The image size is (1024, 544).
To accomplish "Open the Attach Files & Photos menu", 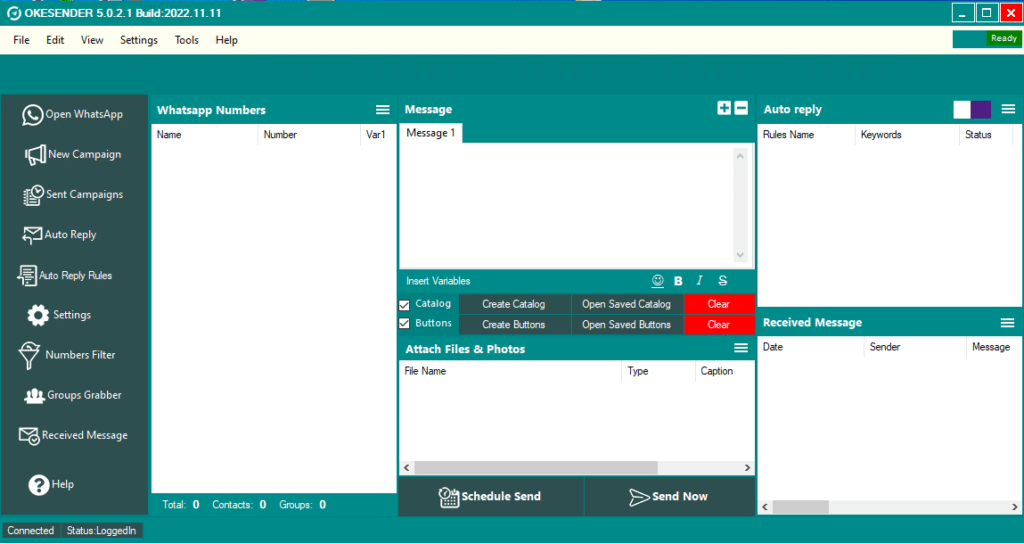I will pos(741,348).
